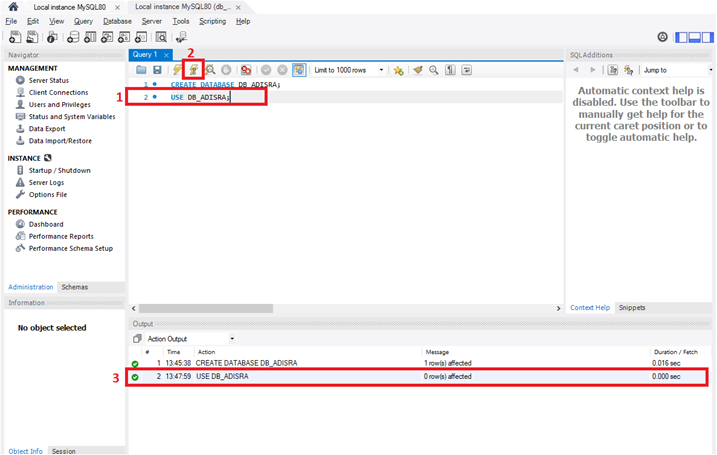Go back in context help
The width and height of the screenshot is (717, 455).
(x=576, y=70)
